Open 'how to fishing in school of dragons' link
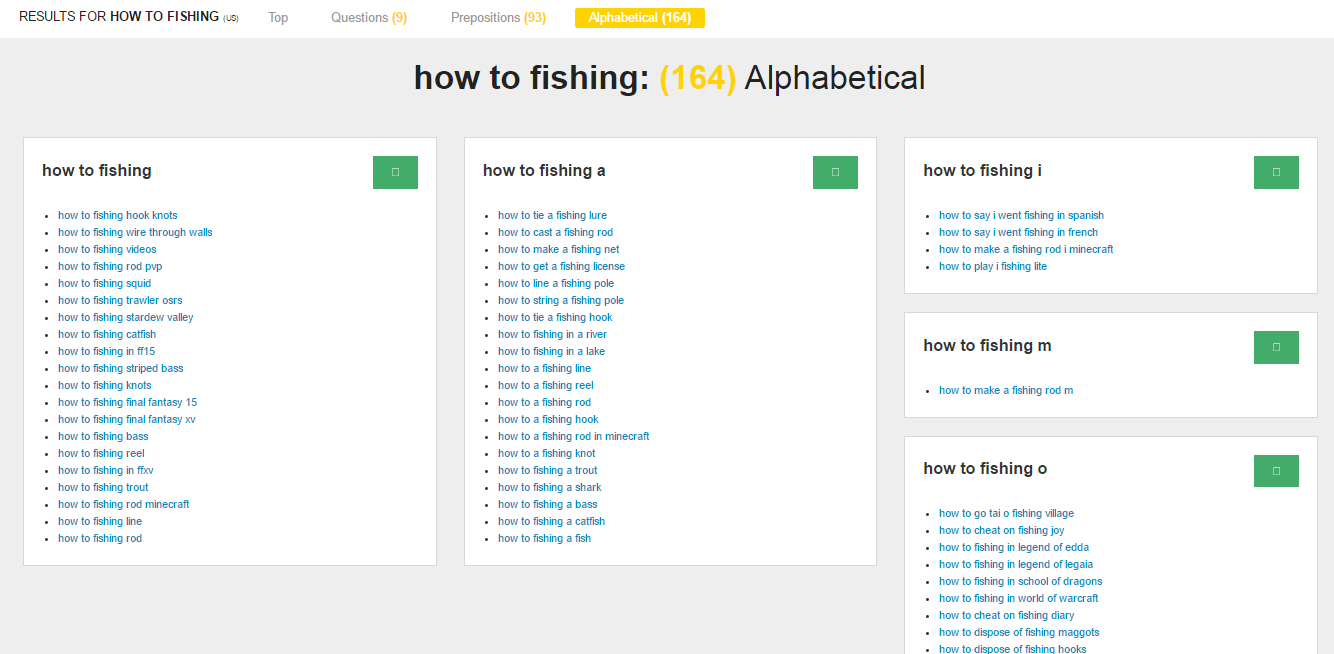This screenshot has height=654, width=1334. (1021, 581)
